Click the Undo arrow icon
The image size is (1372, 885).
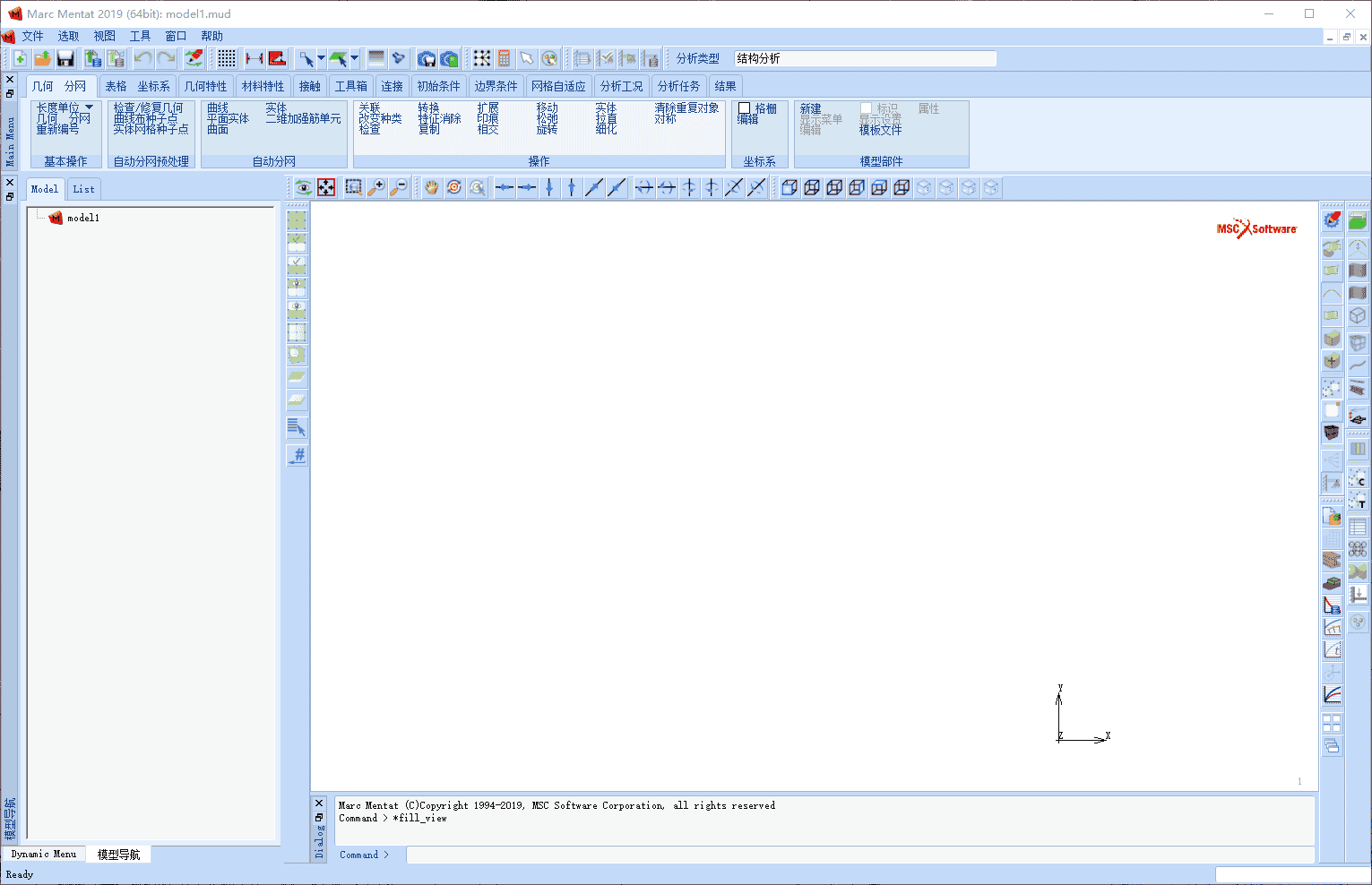pyautogui.click(x=142, y=59)
